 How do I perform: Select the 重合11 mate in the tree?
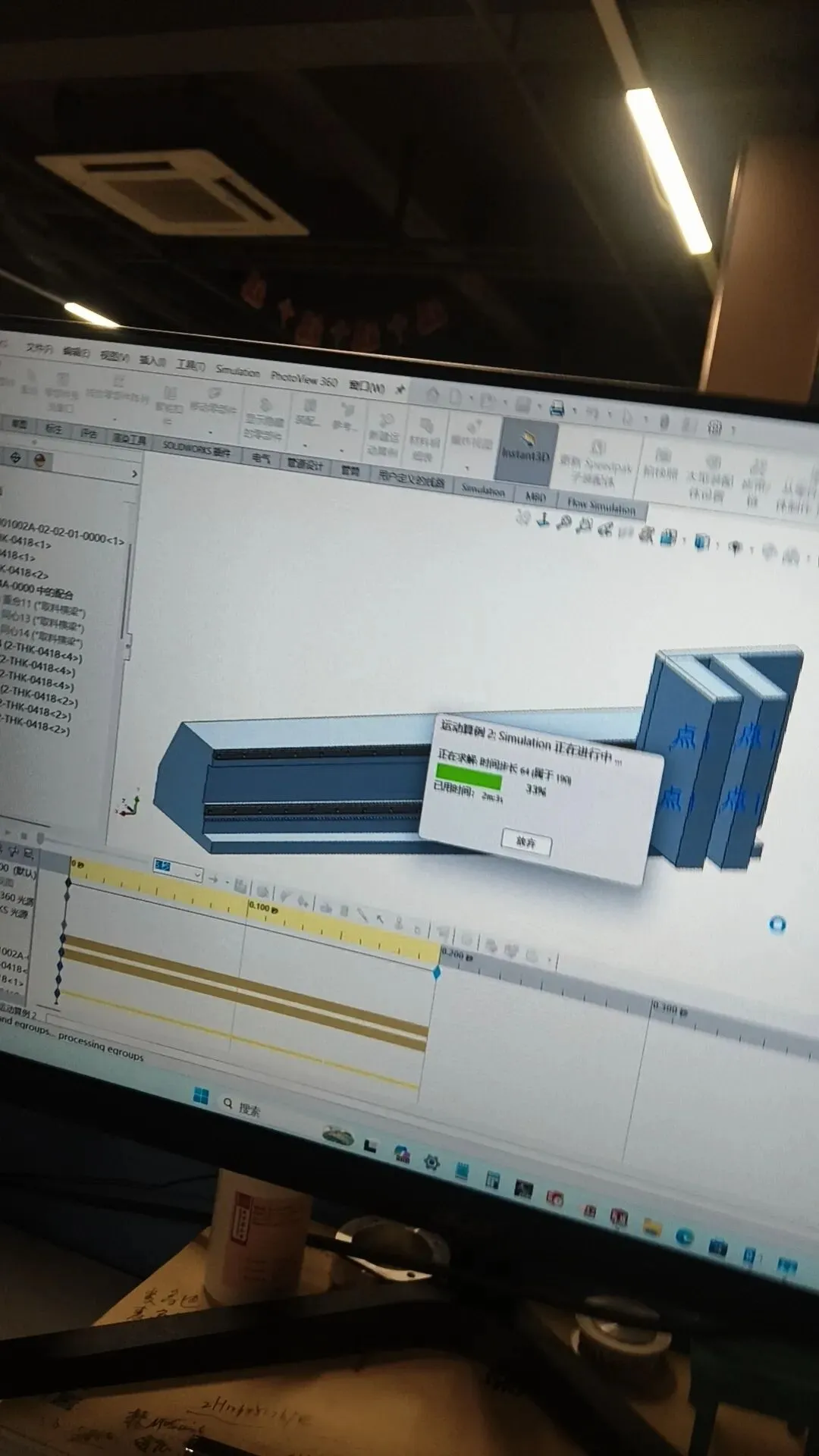click(x=43, y=607)
